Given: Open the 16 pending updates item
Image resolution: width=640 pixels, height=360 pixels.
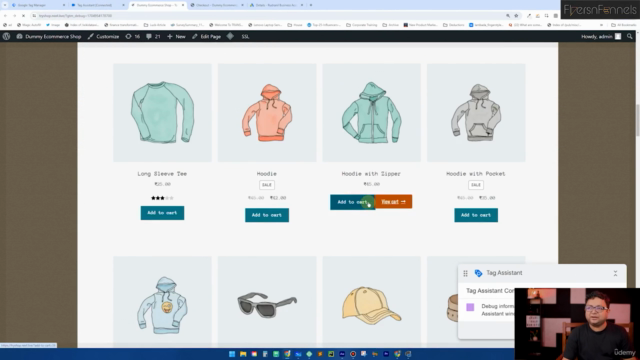Looking at the screenshot, I should [x=133, y=36].
